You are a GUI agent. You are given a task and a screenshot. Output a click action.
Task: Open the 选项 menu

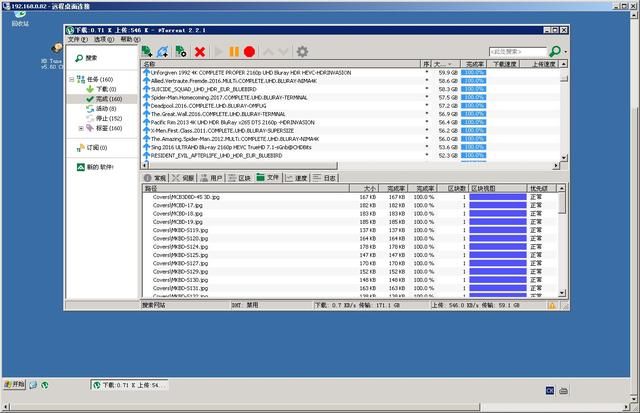104,39
